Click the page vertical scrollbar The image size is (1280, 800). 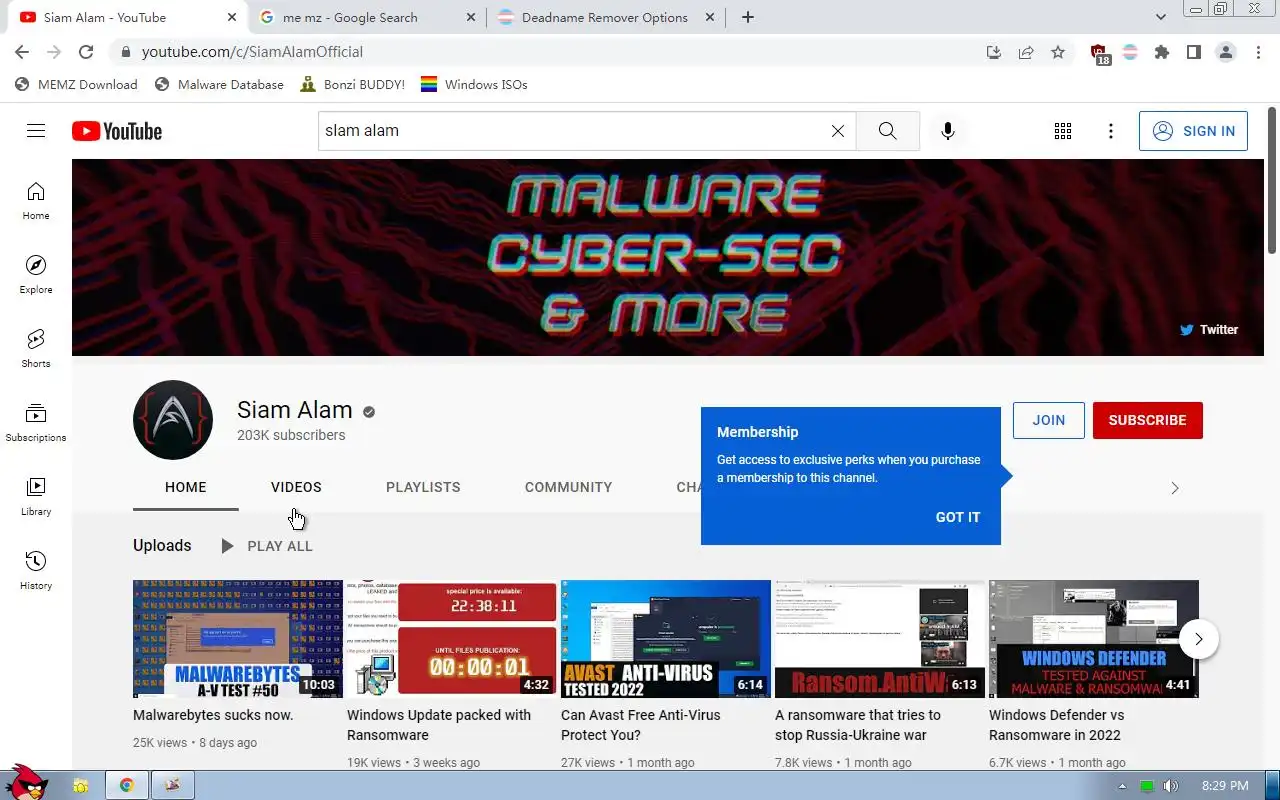pos(1272,180)
